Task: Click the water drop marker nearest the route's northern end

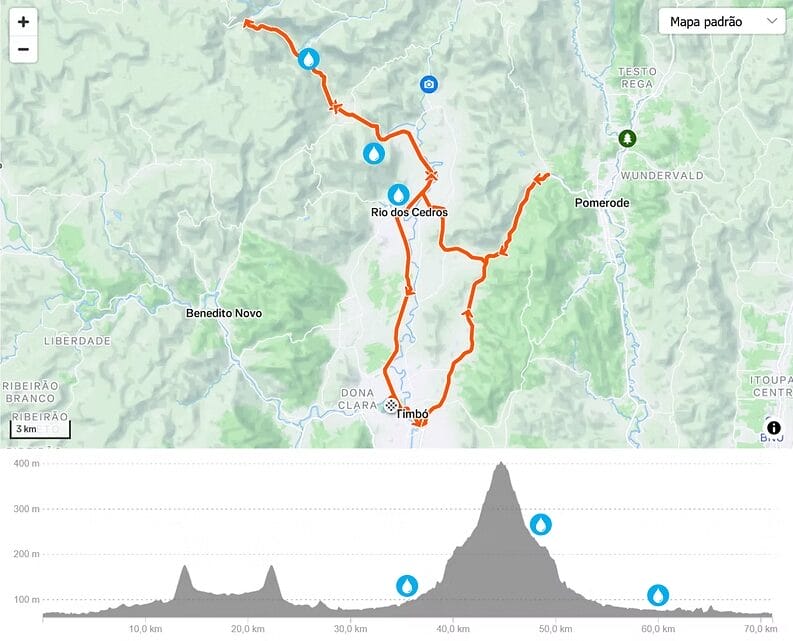Action: 309,59
